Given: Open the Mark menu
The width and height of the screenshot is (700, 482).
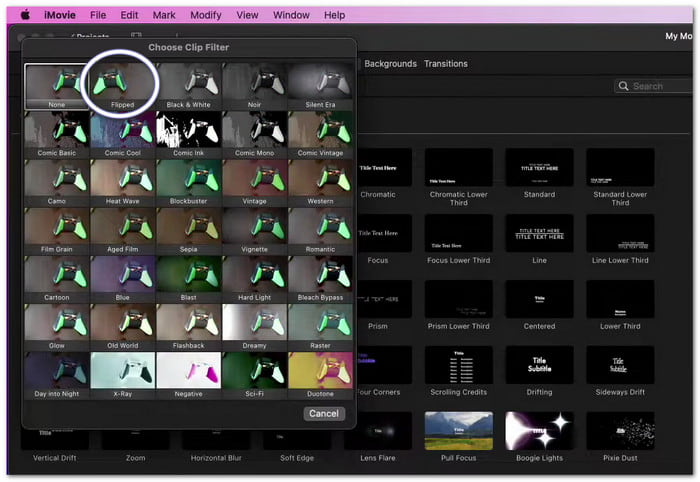Looking at the screenshot, I should [164, 15].
